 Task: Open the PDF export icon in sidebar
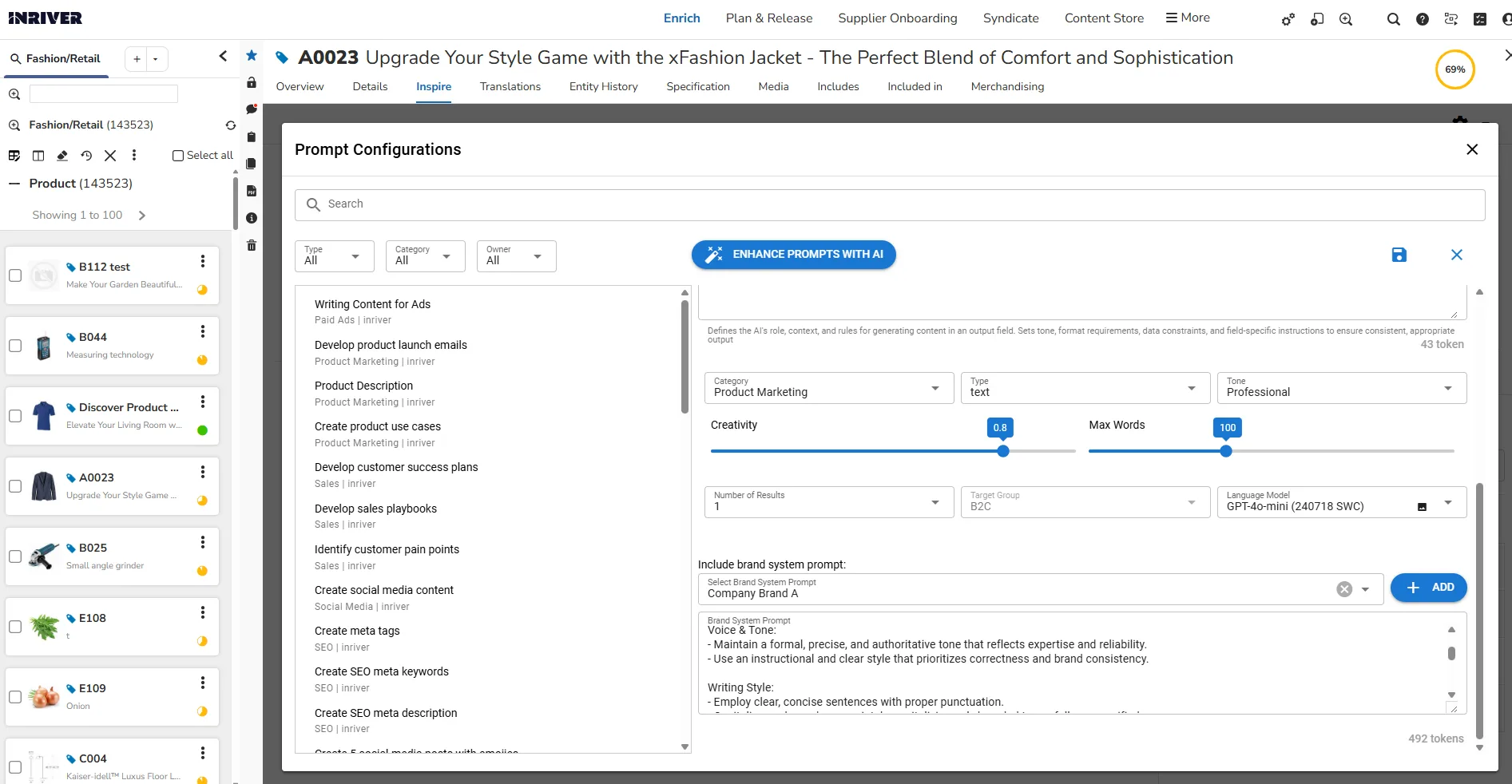[251, 191]
